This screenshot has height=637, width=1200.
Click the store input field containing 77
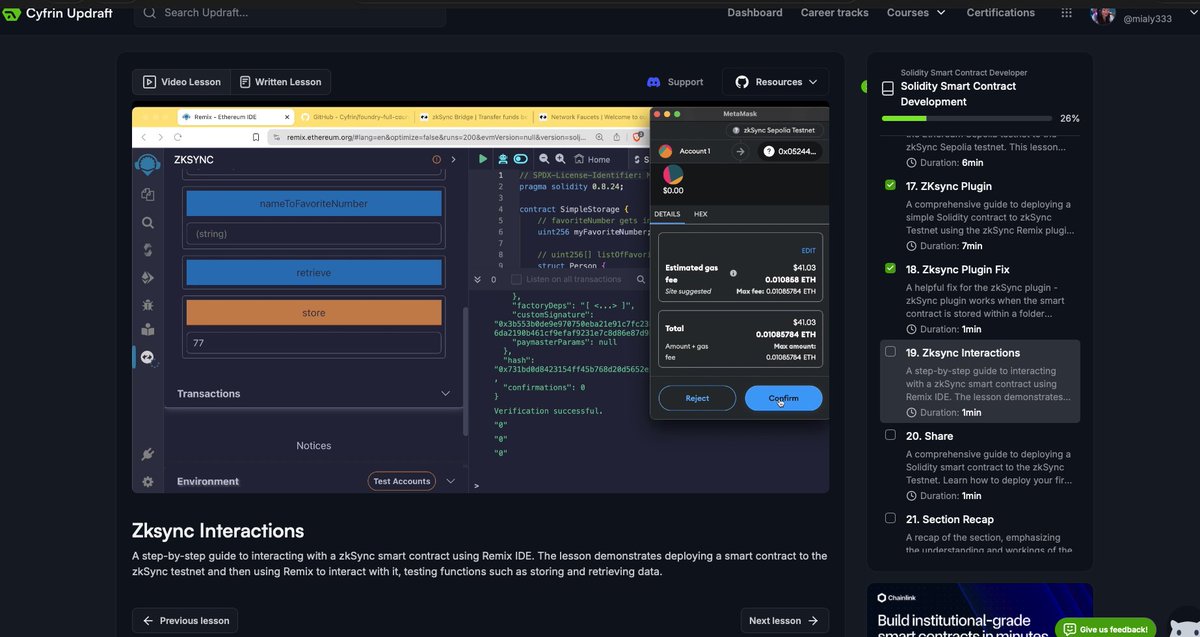(314, 343)
